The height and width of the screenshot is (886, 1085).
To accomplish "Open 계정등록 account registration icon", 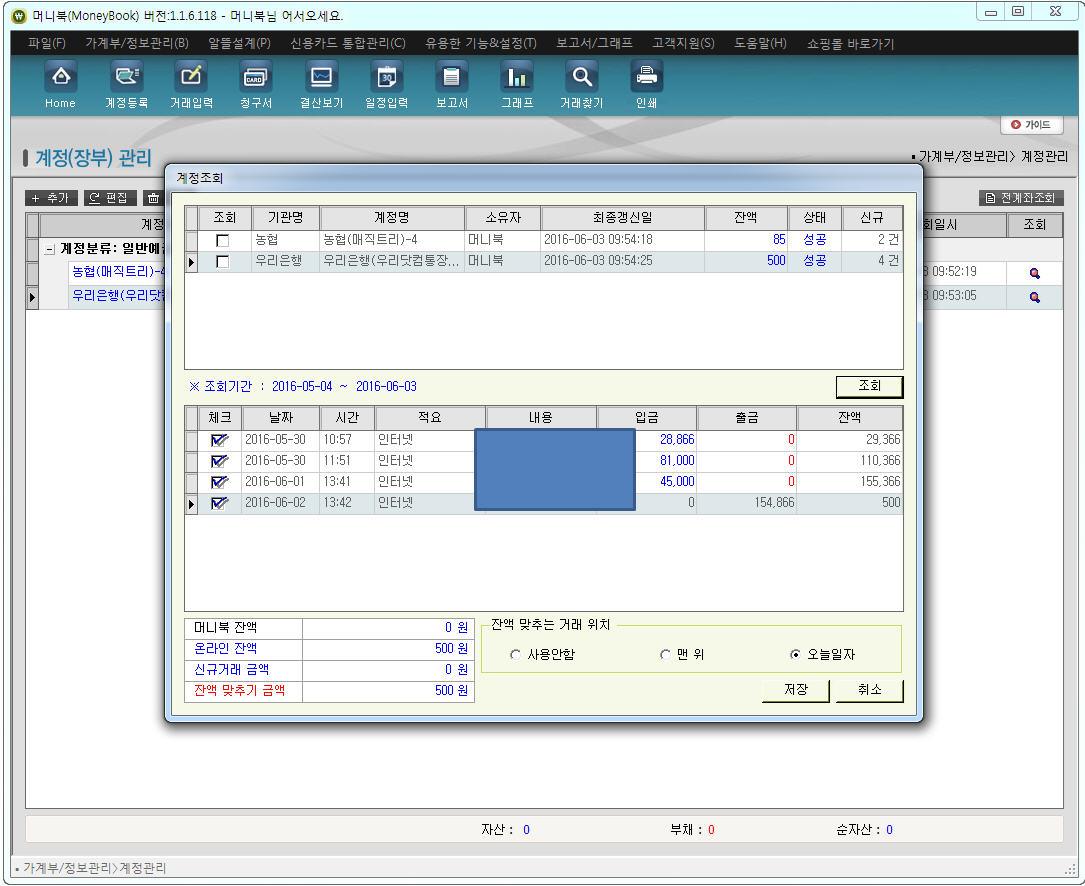I will click(x=126, y=78).
